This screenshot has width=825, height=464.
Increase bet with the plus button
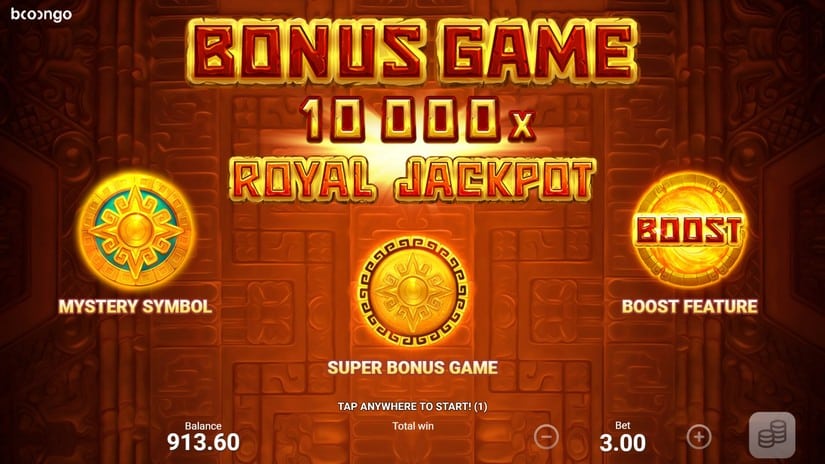click(699, 437)
